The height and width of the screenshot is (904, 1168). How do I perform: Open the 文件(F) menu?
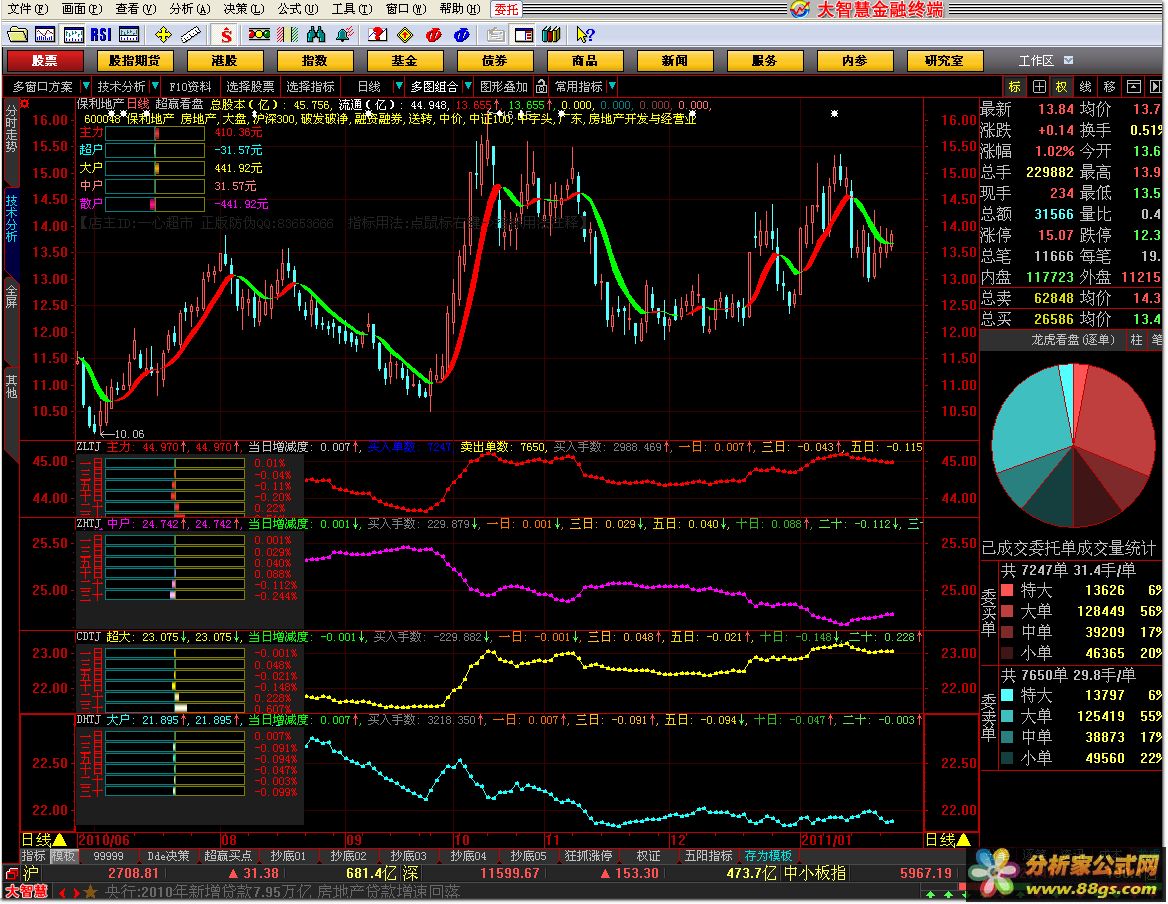click(27, 9)
